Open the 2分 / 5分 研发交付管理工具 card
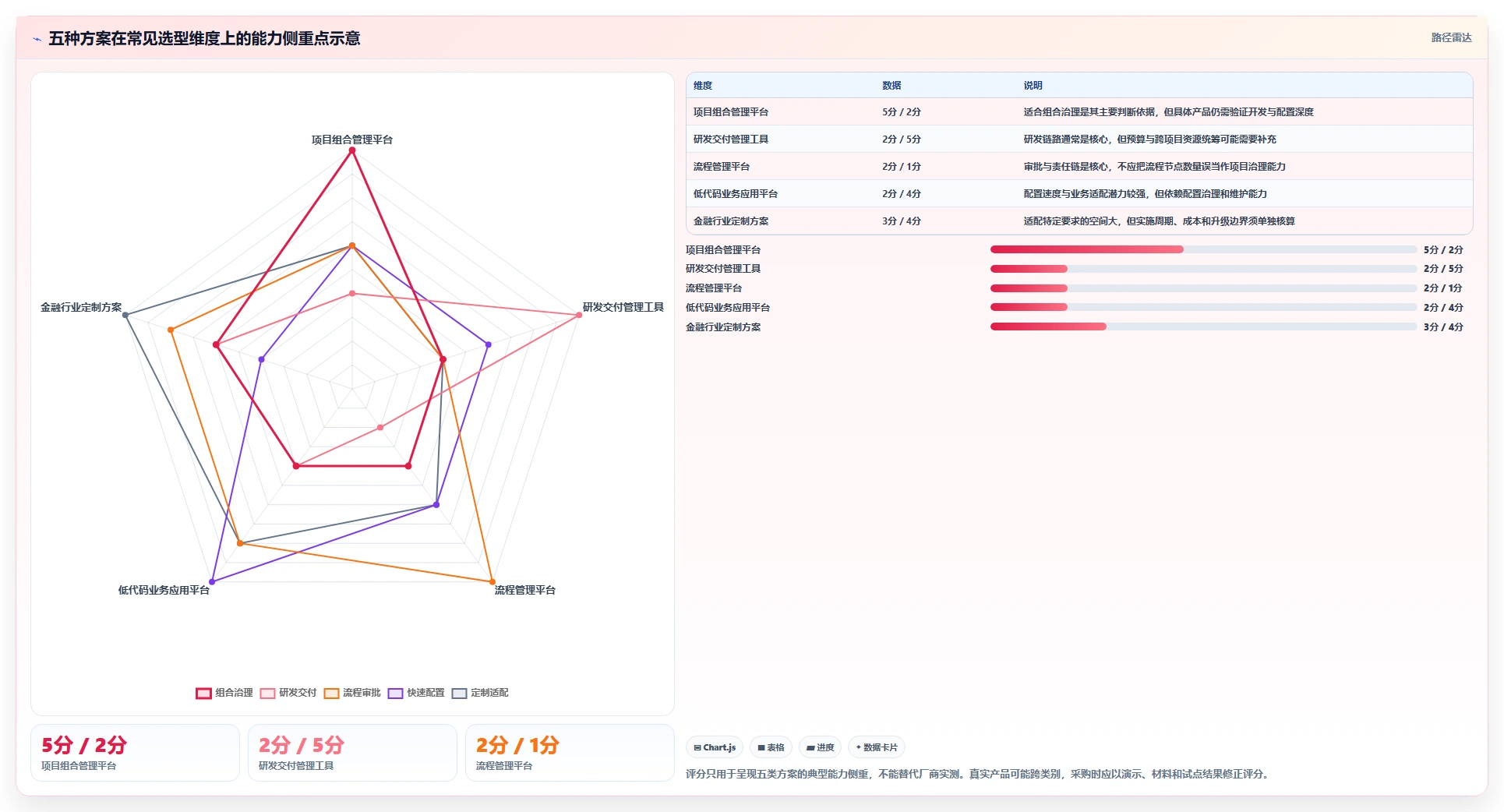Viewport: 1504px width, 812px height. coord(352,753)
